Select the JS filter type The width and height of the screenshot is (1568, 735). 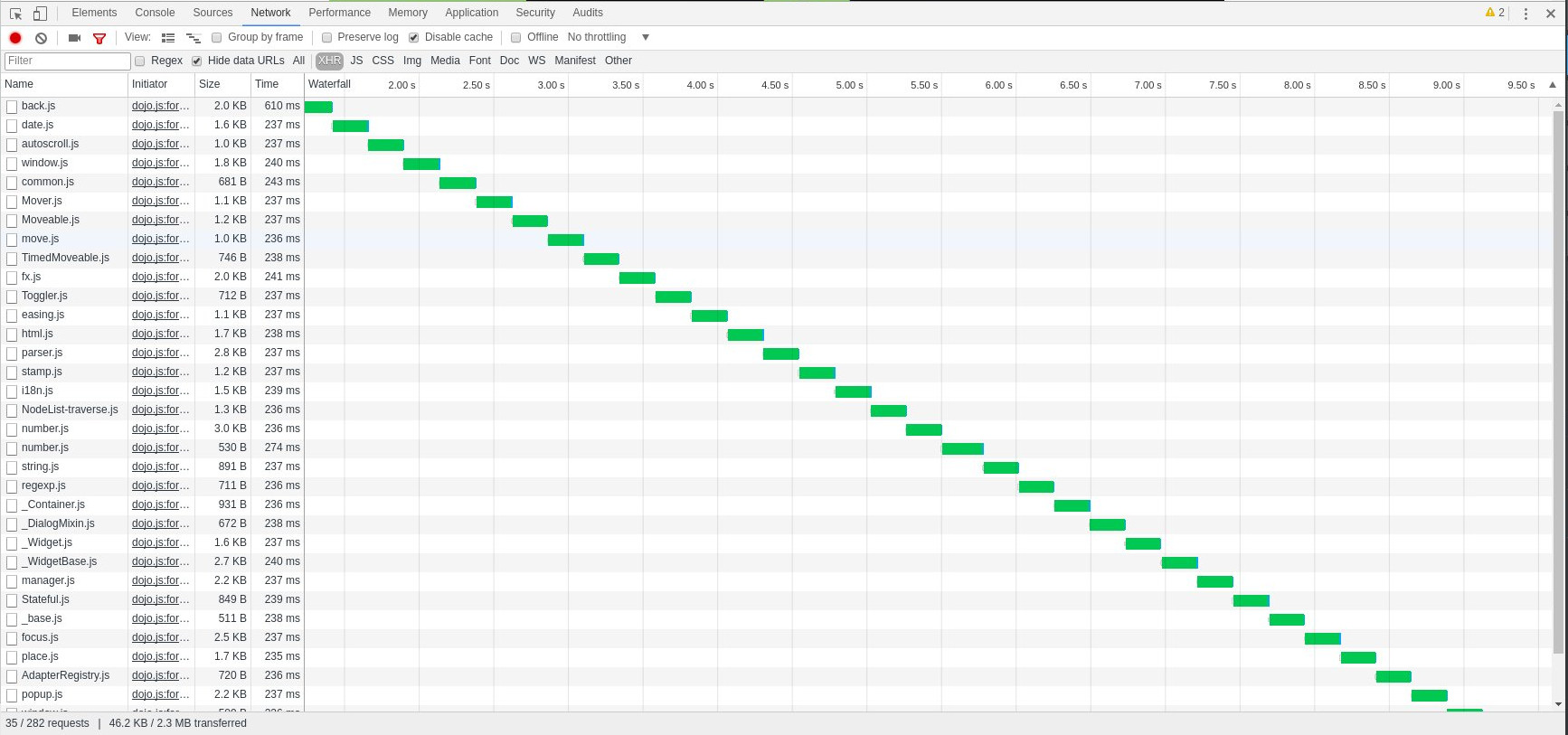point(356,61)
